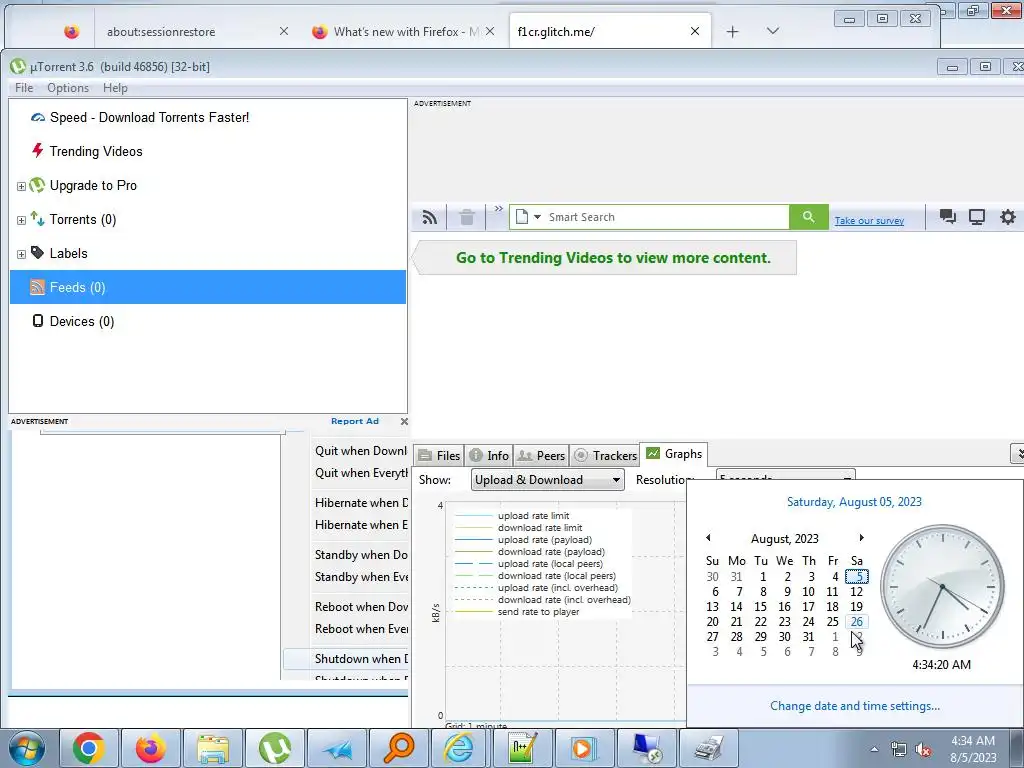Click the August, 2023 calendar header
1024x768 pixels.
[784, 539]
